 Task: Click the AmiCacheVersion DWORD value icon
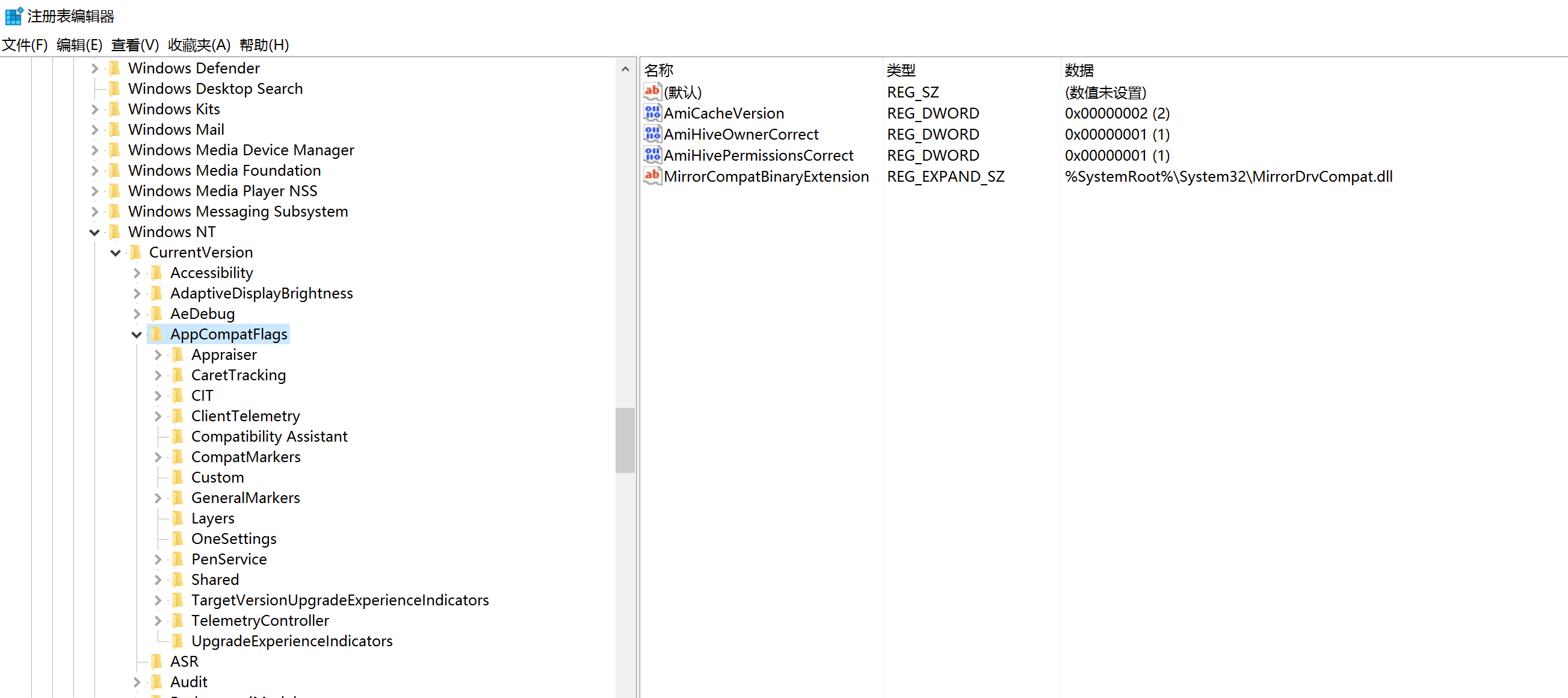tap(652, 113)
